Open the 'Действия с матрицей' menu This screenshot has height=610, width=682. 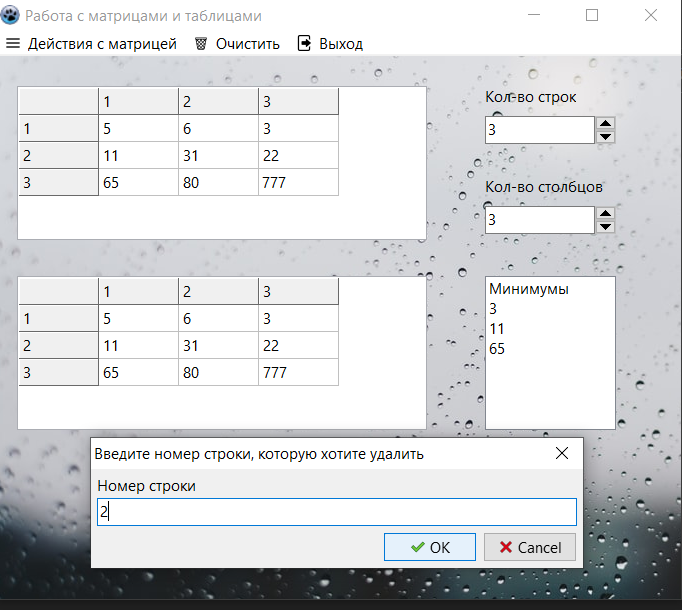(x=91, y=44)
